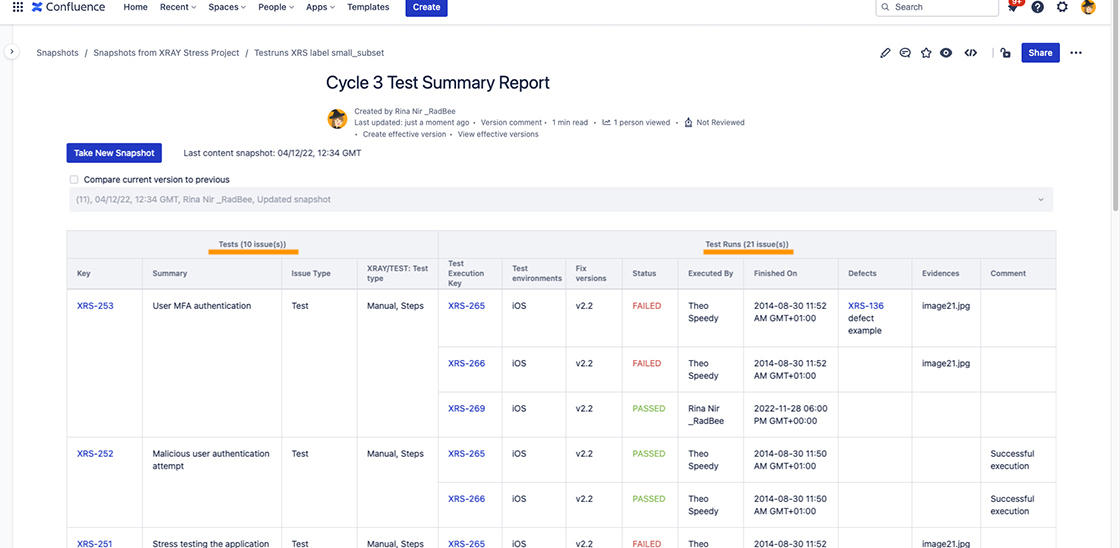The height and width of the screenshot is (548, 1120).
Task: Click the Take New Snapshot button
Action: (x=114, y=153)
